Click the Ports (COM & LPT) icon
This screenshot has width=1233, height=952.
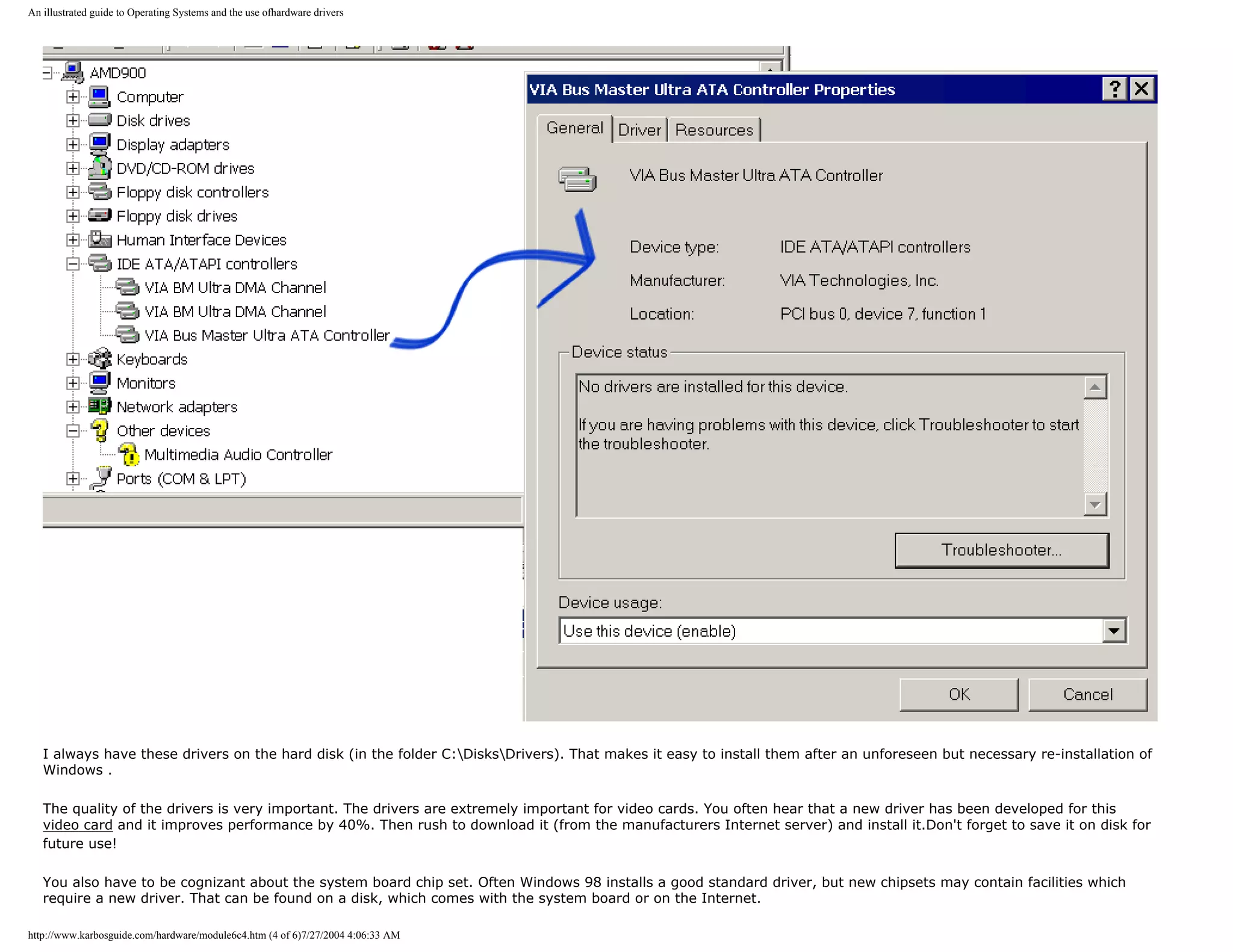(101, 478)
